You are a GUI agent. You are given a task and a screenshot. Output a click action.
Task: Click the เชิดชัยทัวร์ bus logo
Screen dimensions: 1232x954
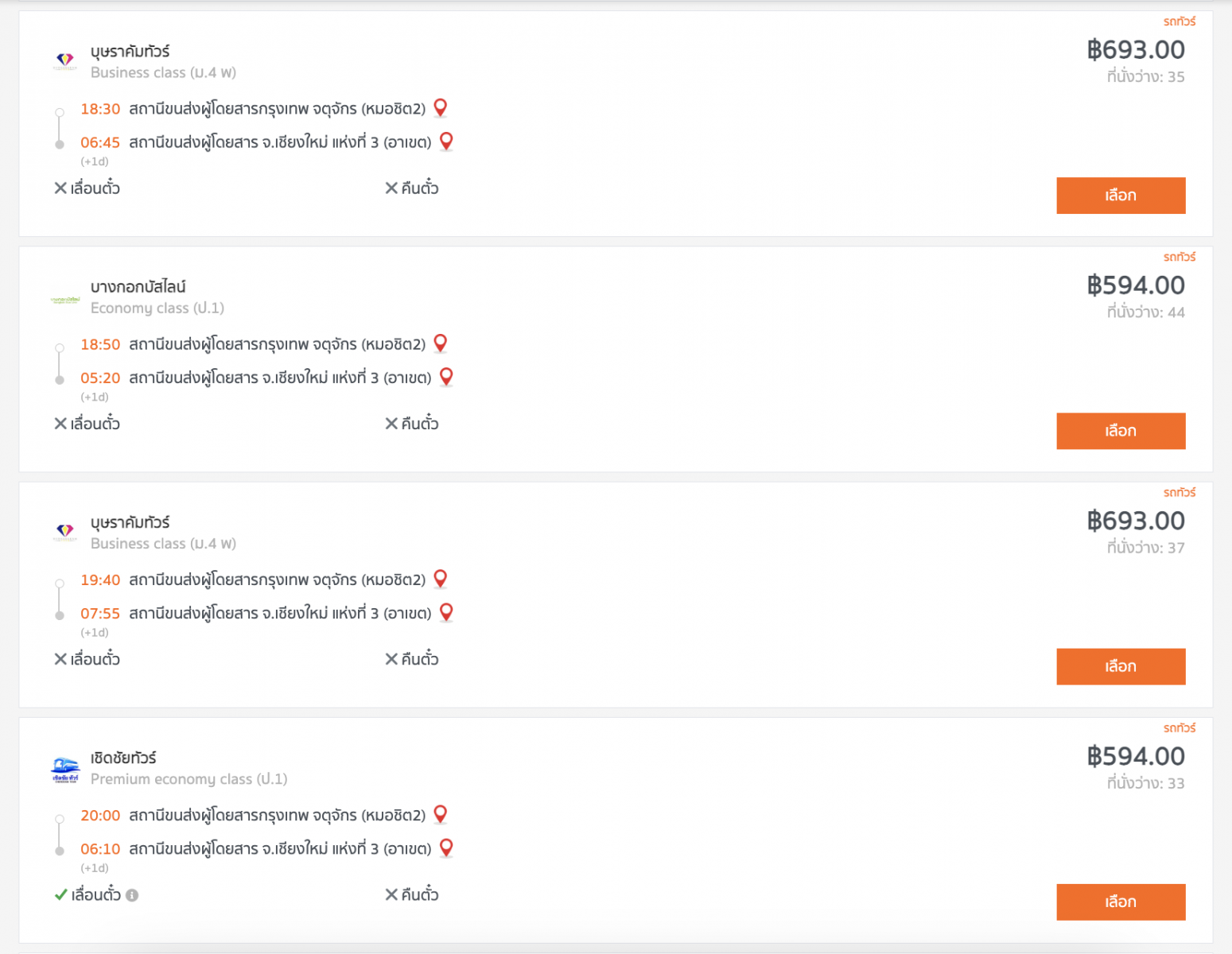(65, 769)
